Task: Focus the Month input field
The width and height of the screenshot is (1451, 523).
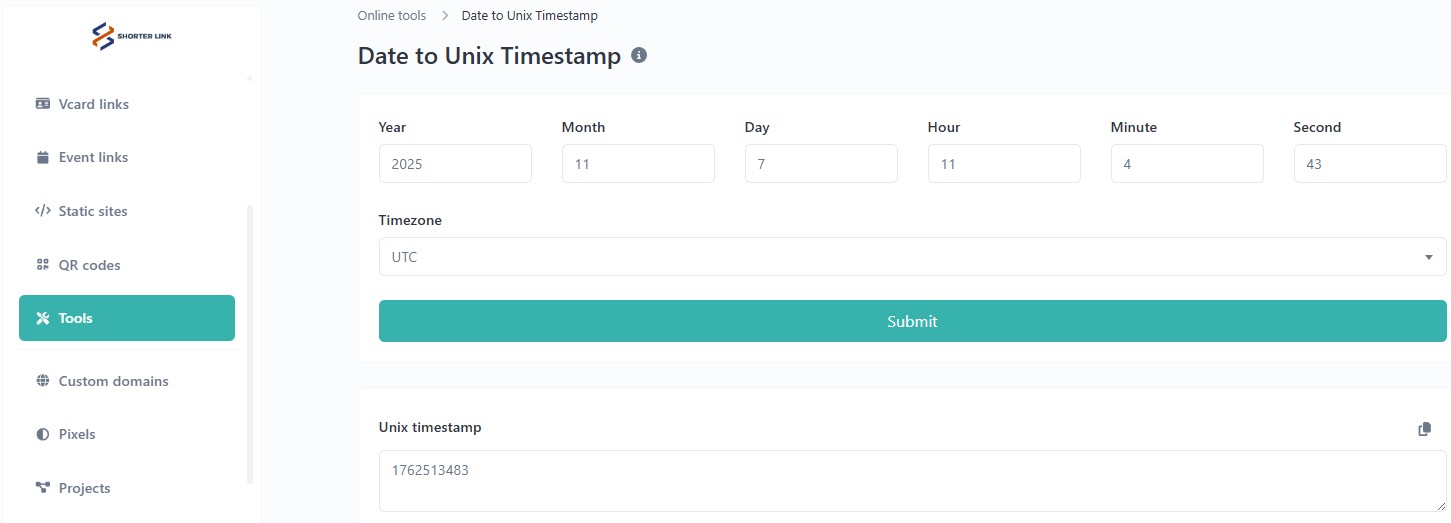Action: pyautogui.click(x=638, y=164)
